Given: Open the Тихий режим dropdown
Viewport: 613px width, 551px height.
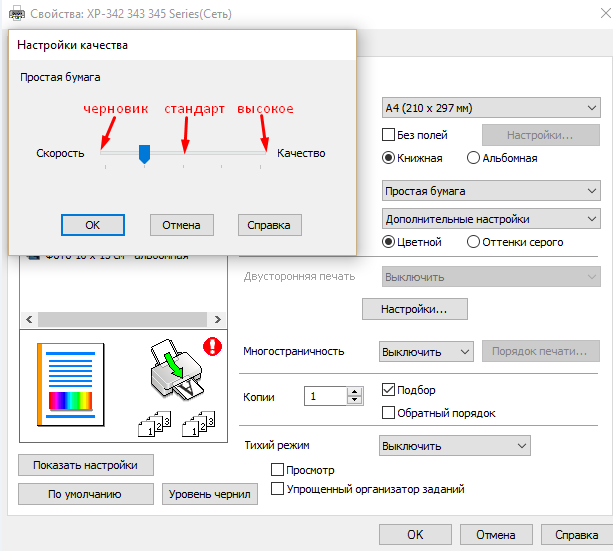Looking at the screenshot, I should (454, 446).
